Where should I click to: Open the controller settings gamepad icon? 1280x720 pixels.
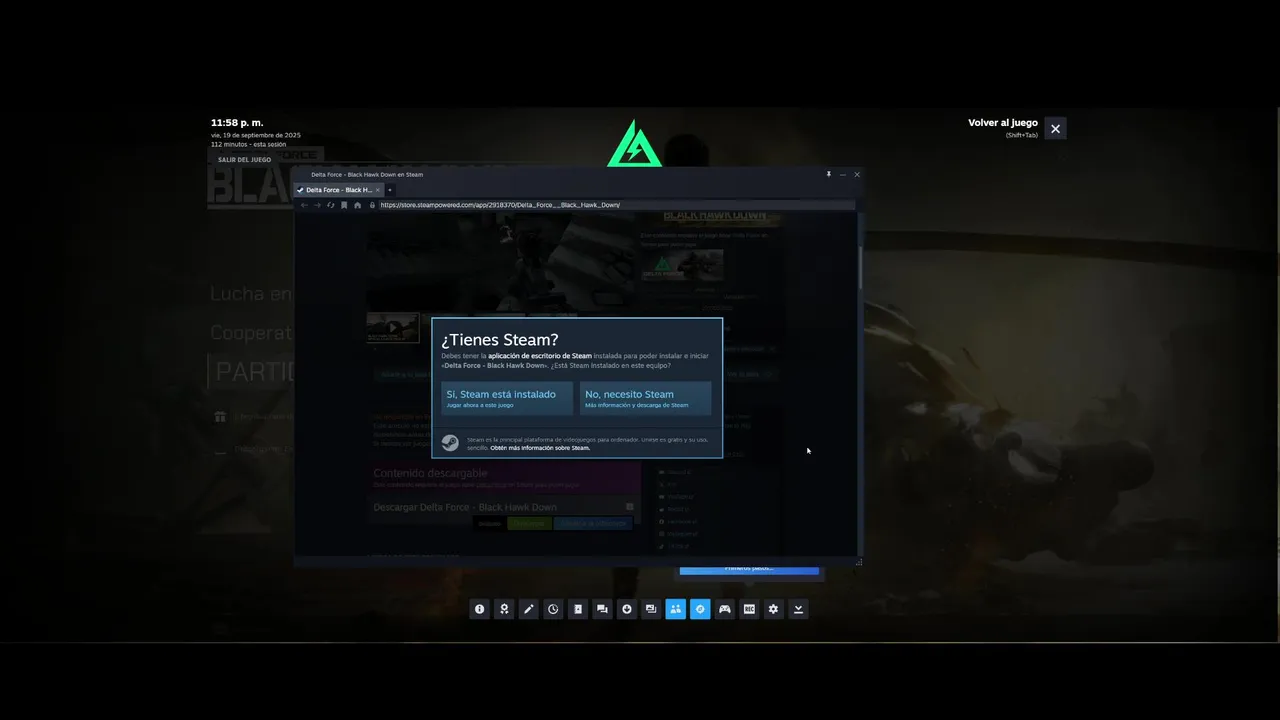point(725,609)
